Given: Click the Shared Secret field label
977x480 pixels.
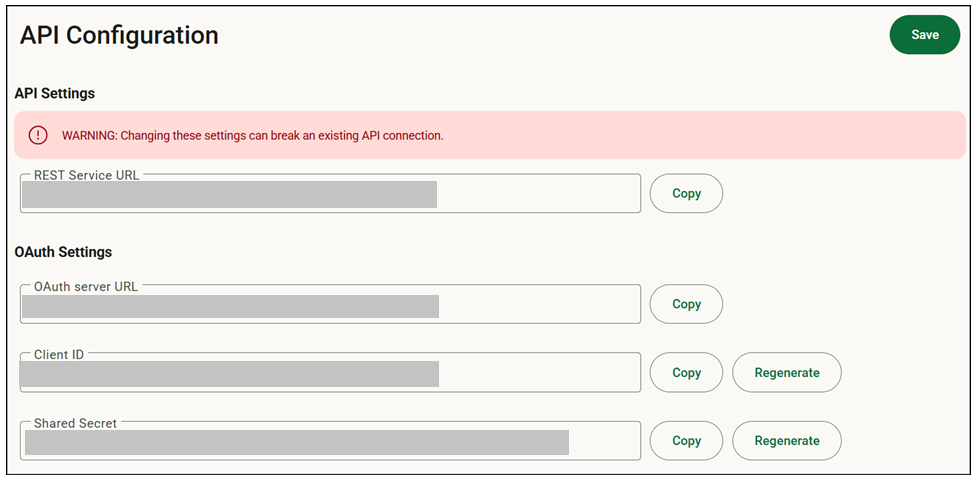Looking at the screenshot, I should (75, 423).
